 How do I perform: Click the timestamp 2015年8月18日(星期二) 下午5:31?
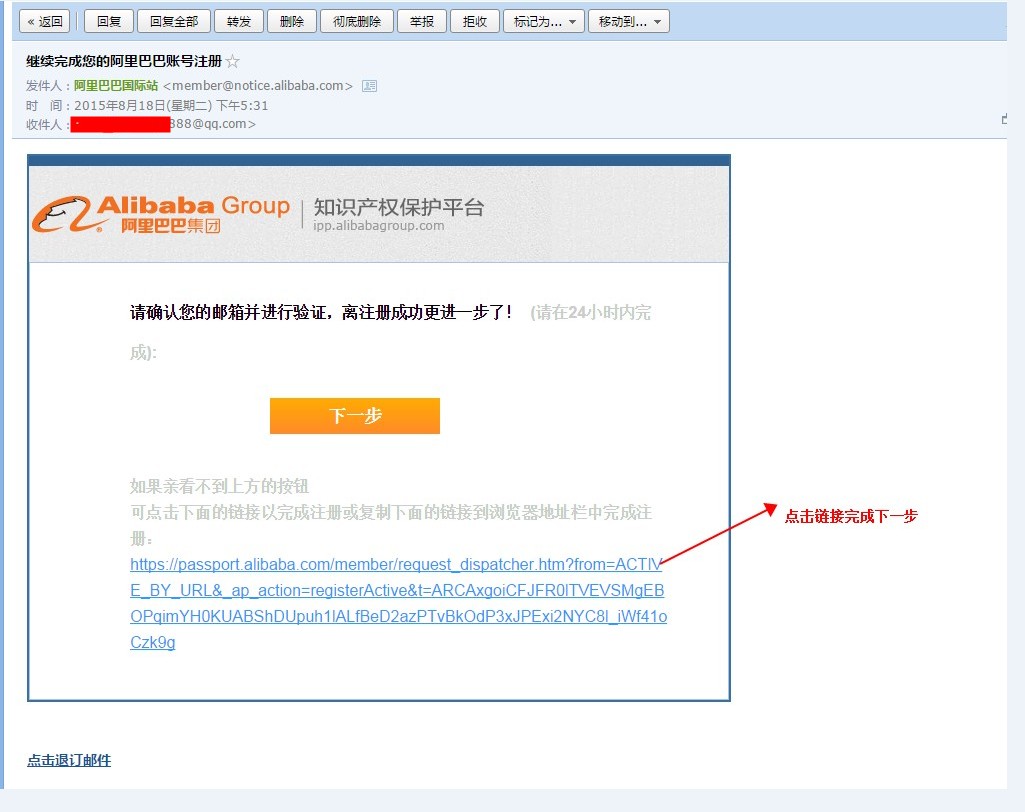coord(171,105)
